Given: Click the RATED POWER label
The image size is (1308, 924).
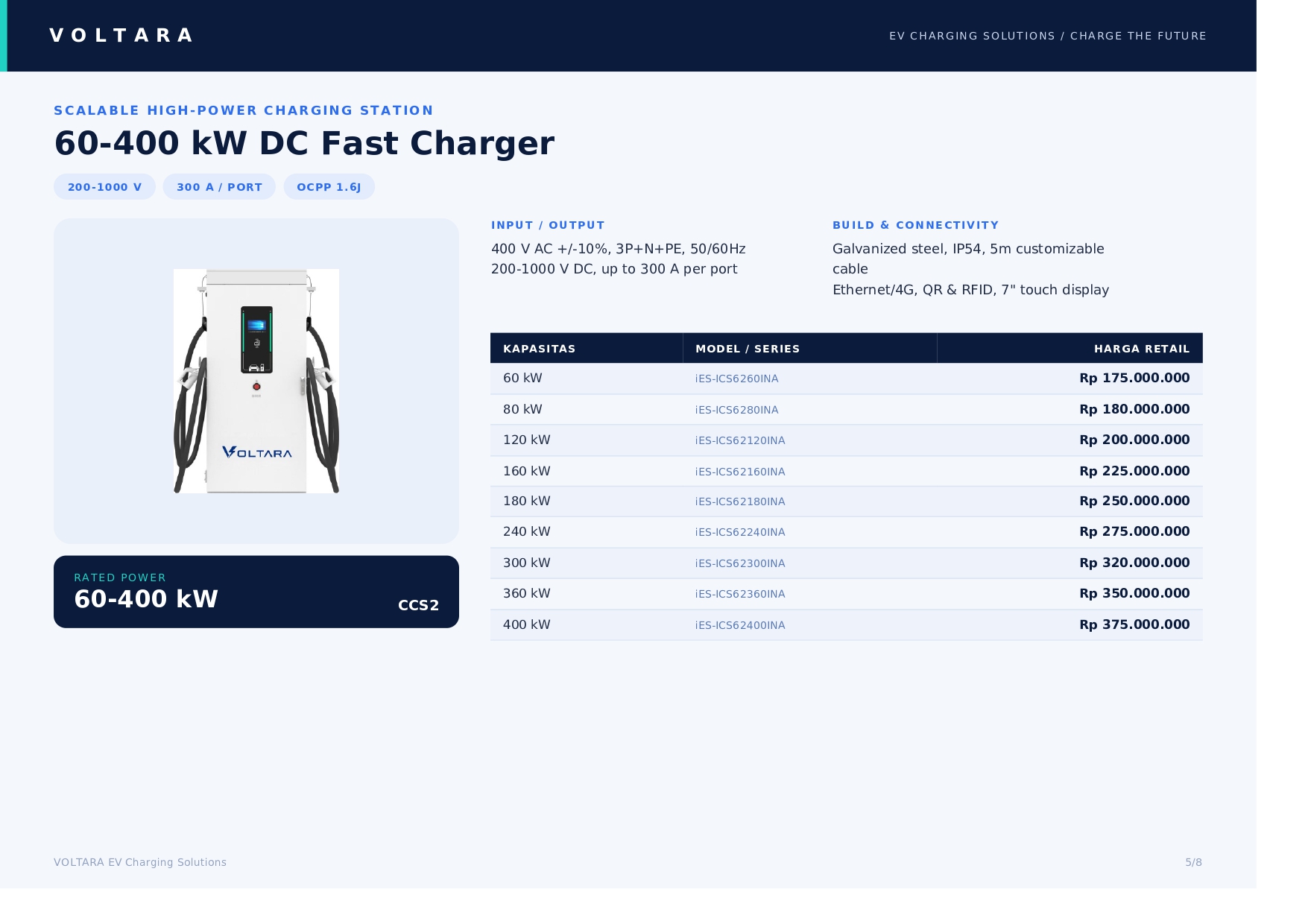Looking at the screenshot, I should (120, 577).
